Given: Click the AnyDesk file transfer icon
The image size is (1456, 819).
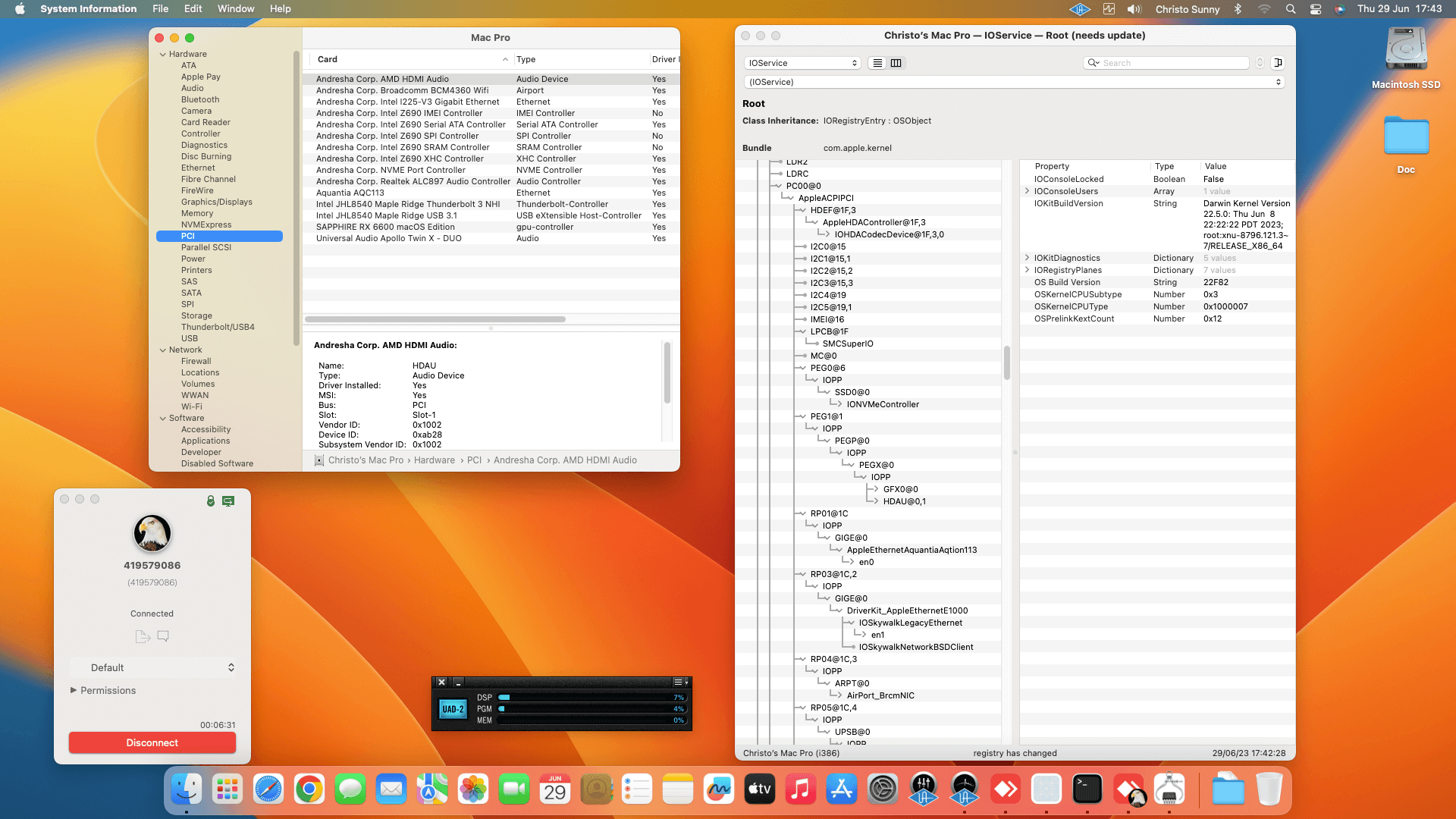Looking at the screenshot, I should 142,636.
